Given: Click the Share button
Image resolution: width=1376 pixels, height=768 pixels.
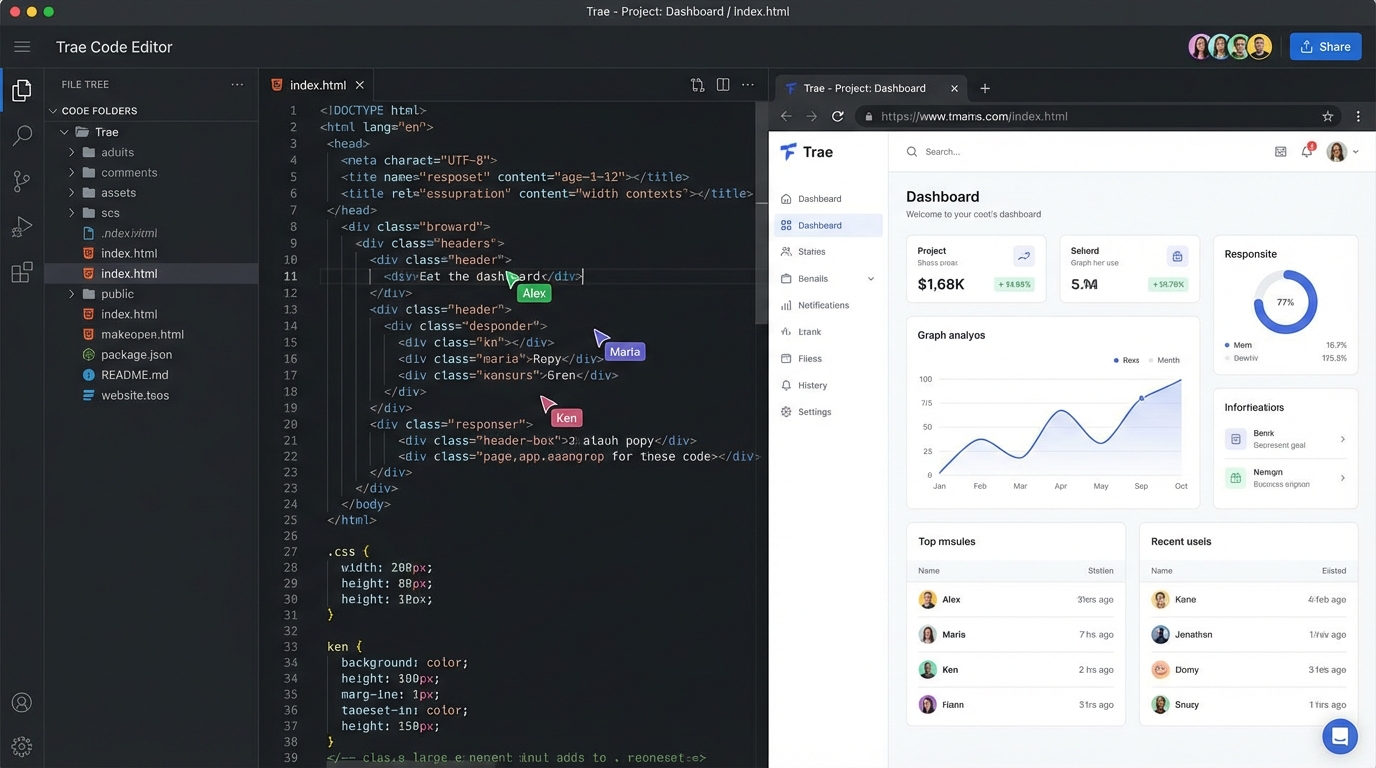Looking at the screenshot, I should pyautogui.click(x=1325, y=46).
